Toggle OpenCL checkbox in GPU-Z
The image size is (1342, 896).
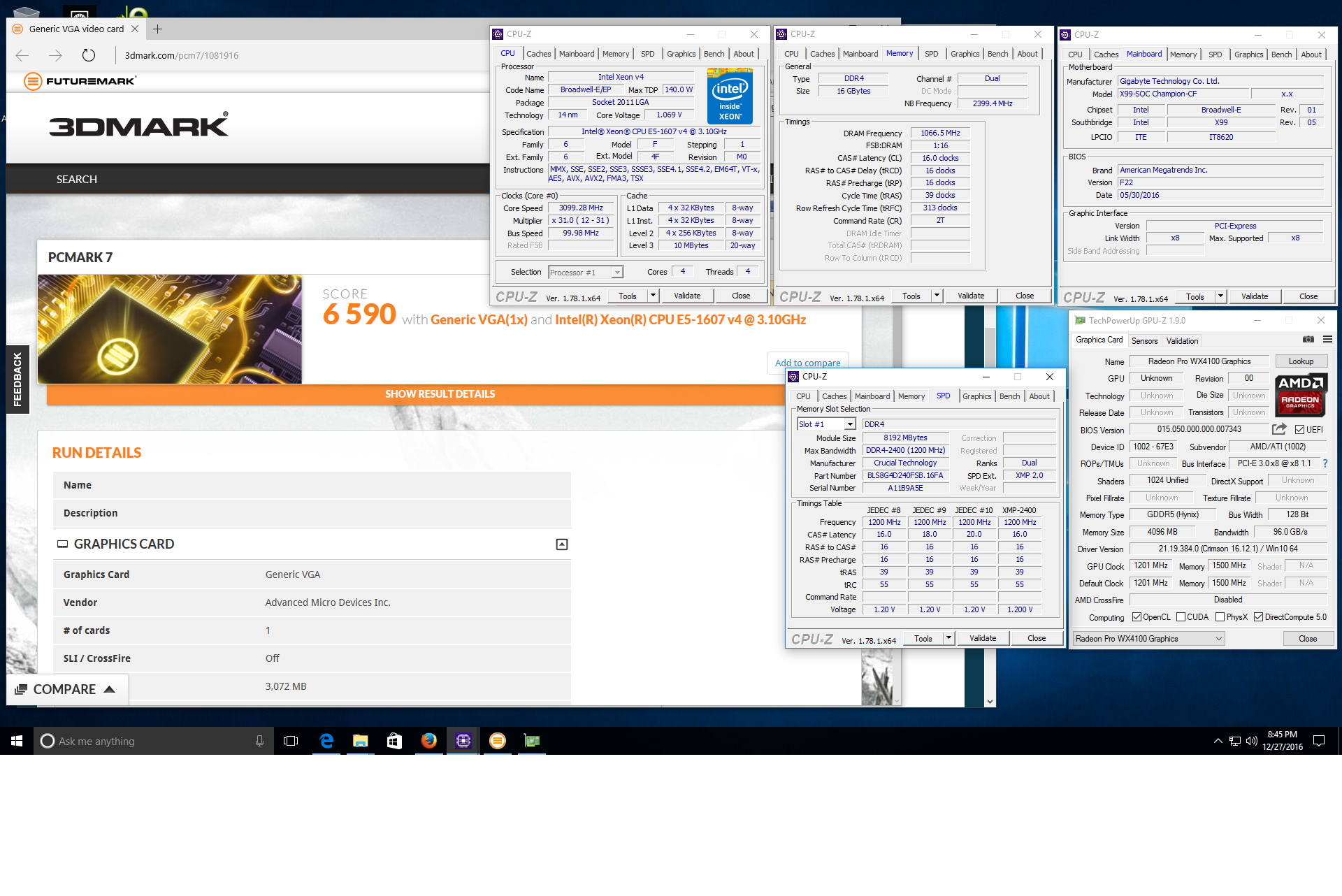[1137, 617]
